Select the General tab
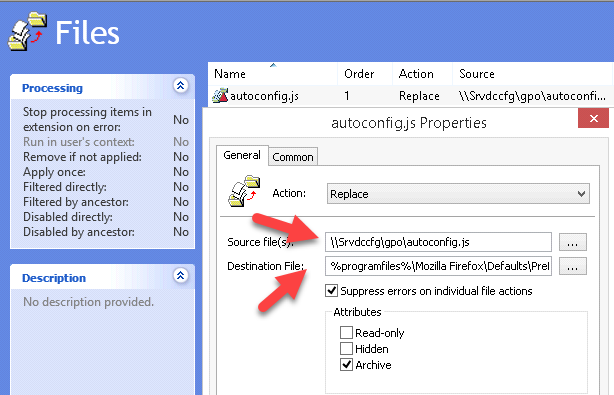 242,155
